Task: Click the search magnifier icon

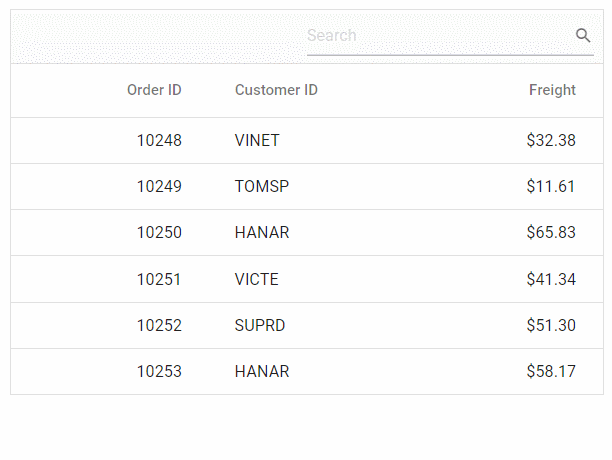Action: 584,36
